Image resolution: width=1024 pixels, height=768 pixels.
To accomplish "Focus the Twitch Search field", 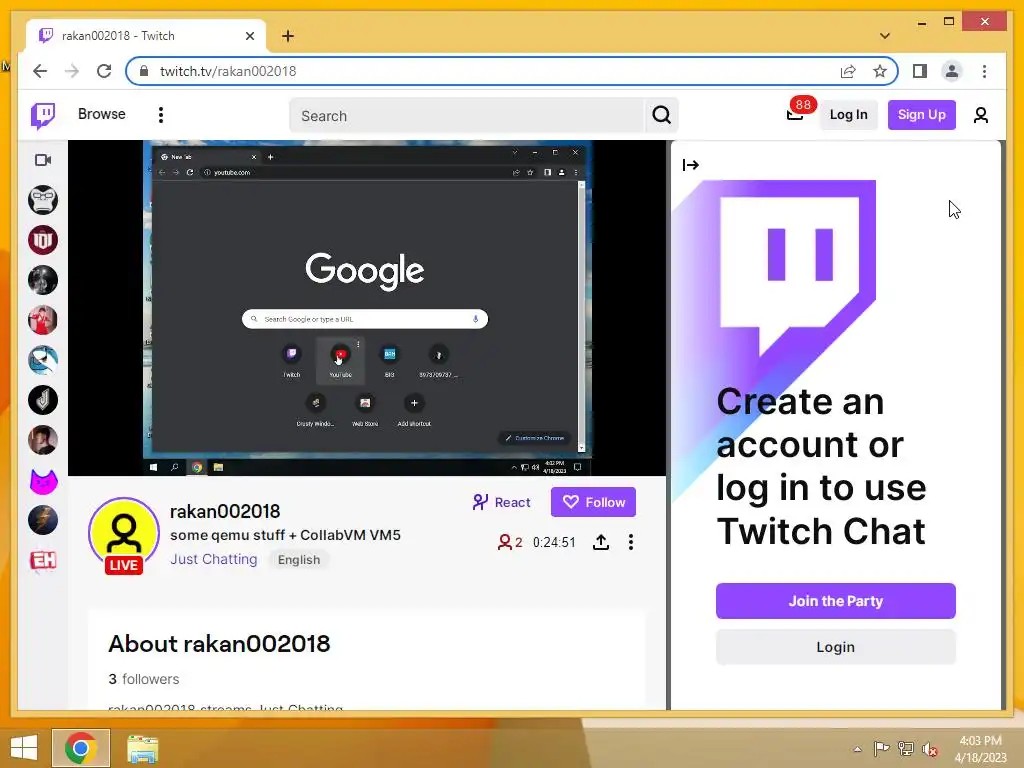I will (466, 116).
